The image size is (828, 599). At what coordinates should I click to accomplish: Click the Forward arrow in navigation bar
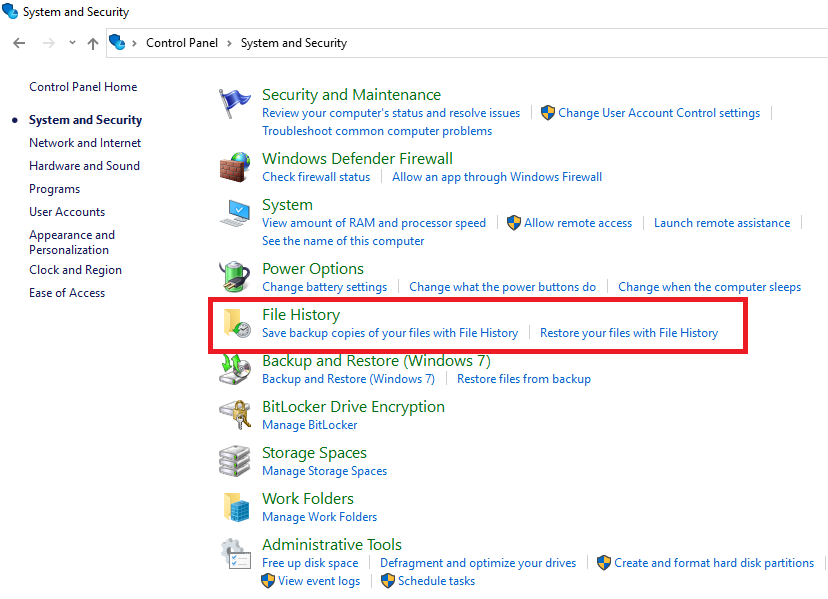pyautogui.click(x=49, y=43)
